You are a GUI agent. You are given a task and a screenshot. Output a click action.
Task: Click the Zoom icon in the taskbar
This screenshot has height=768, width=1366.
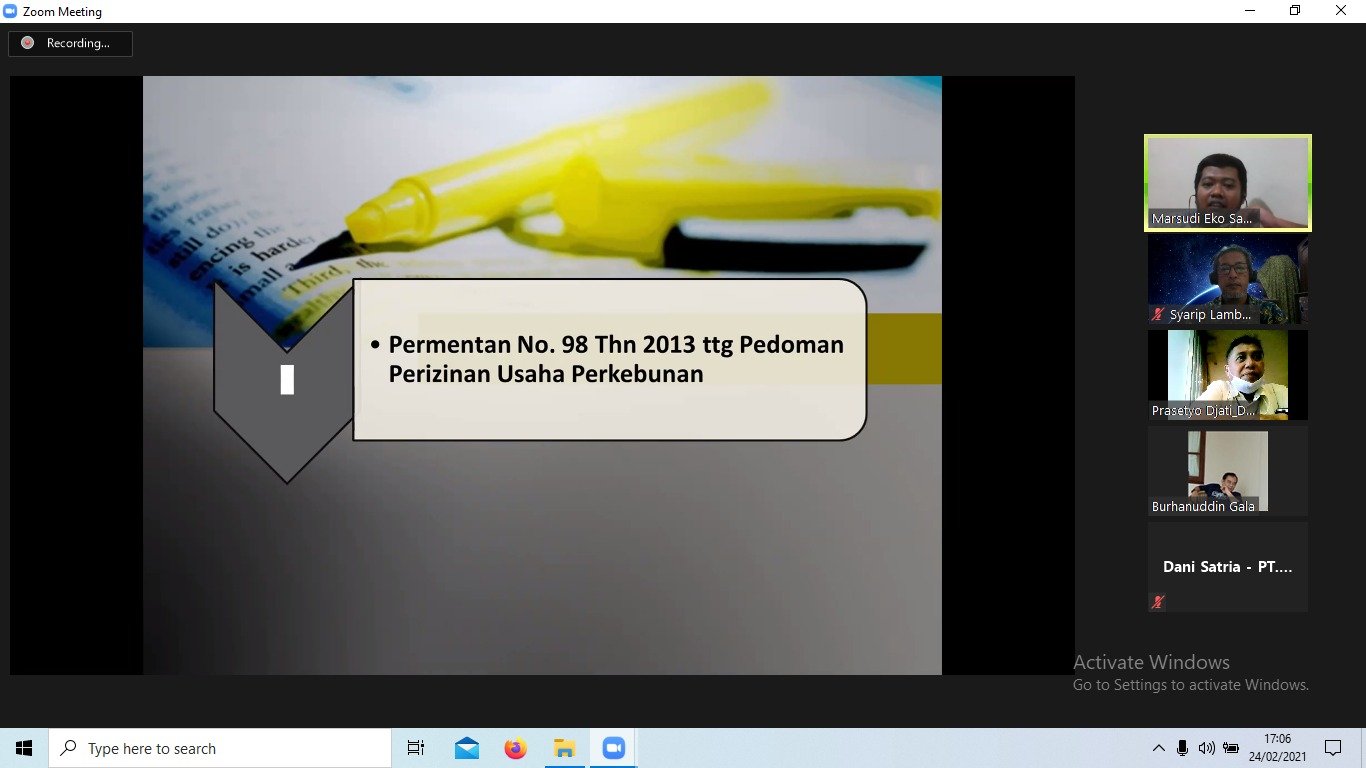point(613,748)
